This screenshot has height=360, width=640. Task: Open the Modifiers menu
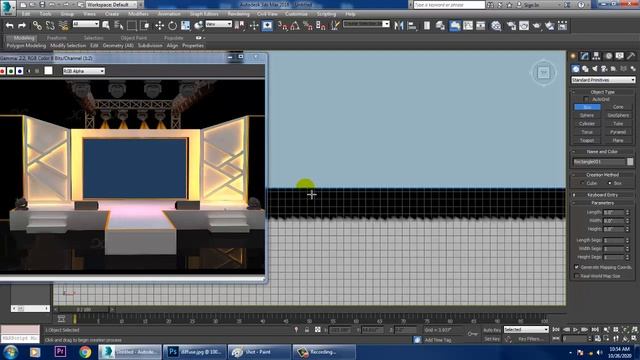click(138, 14)
